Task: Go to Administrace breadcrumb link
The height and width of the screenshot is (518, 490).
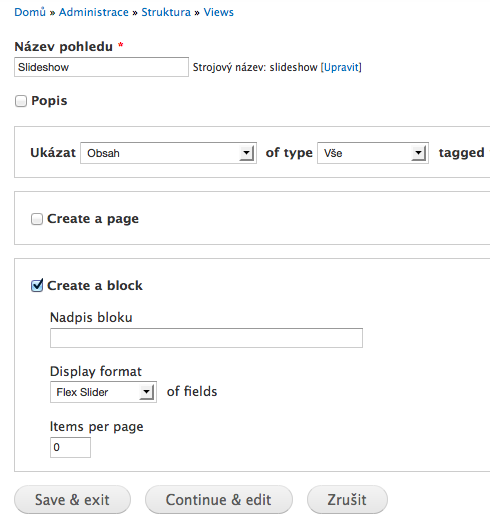Action: pos(94,12)
